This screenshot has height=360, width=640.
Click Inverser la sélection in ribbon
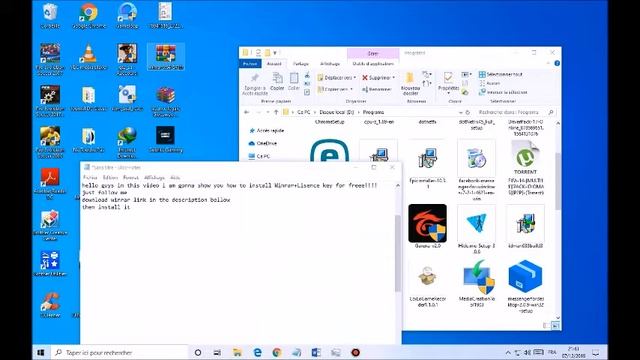point(503,92)
